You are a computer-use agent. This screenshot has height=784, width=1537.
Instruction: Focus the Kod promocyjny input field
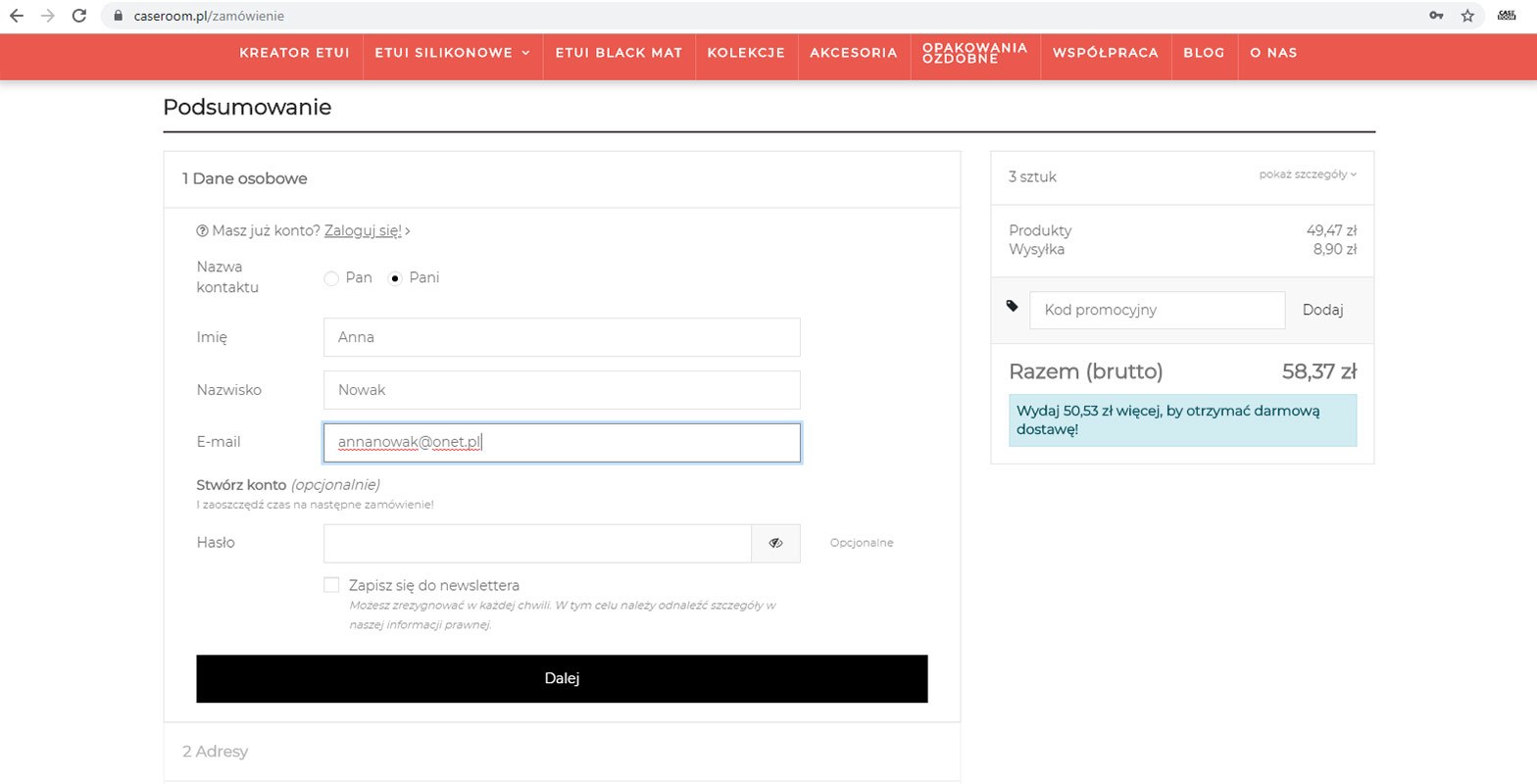click(x=1157, y=310)
